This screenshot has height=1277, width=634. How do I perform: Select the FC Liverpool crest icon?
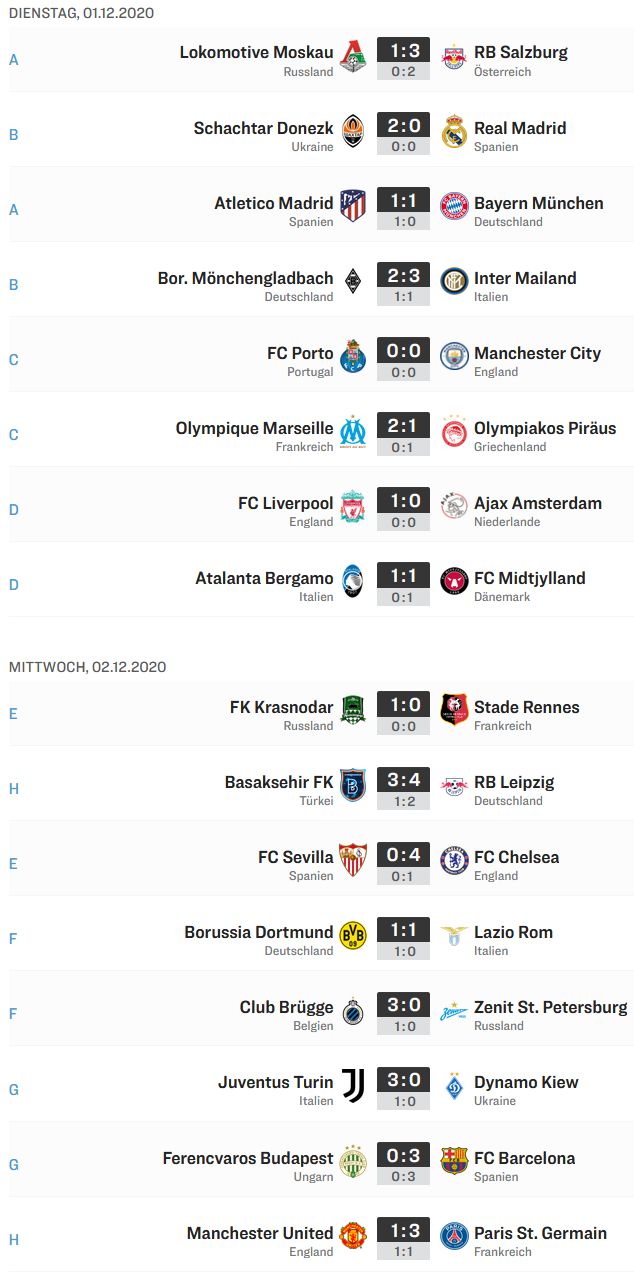(353, 506)
